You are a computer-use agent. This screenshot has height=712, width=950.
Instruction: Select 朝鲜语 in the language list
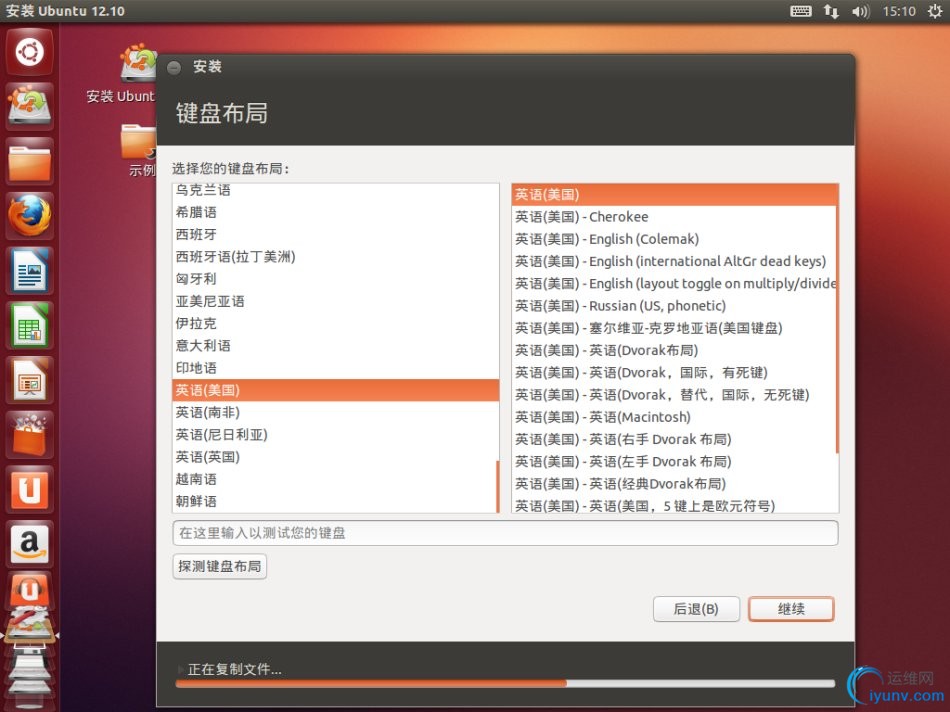coord(334,501)
